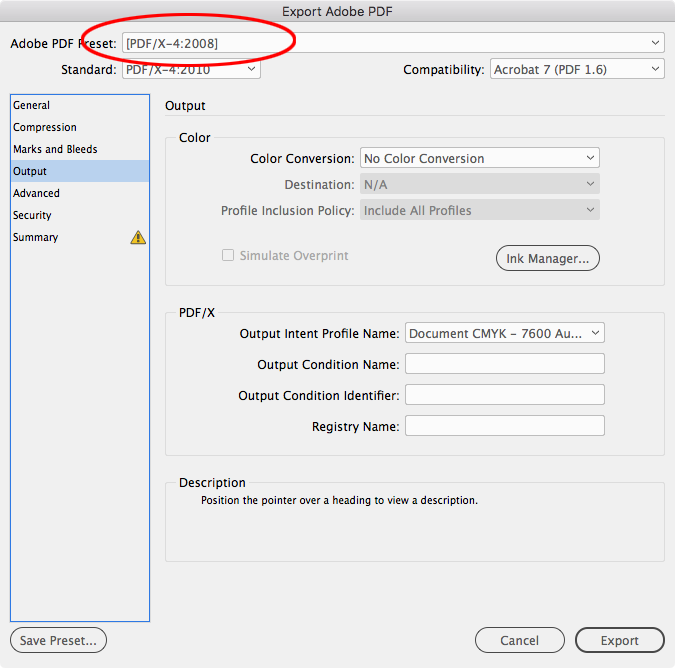
Task: Click the Export button
Action: (619, 640)
